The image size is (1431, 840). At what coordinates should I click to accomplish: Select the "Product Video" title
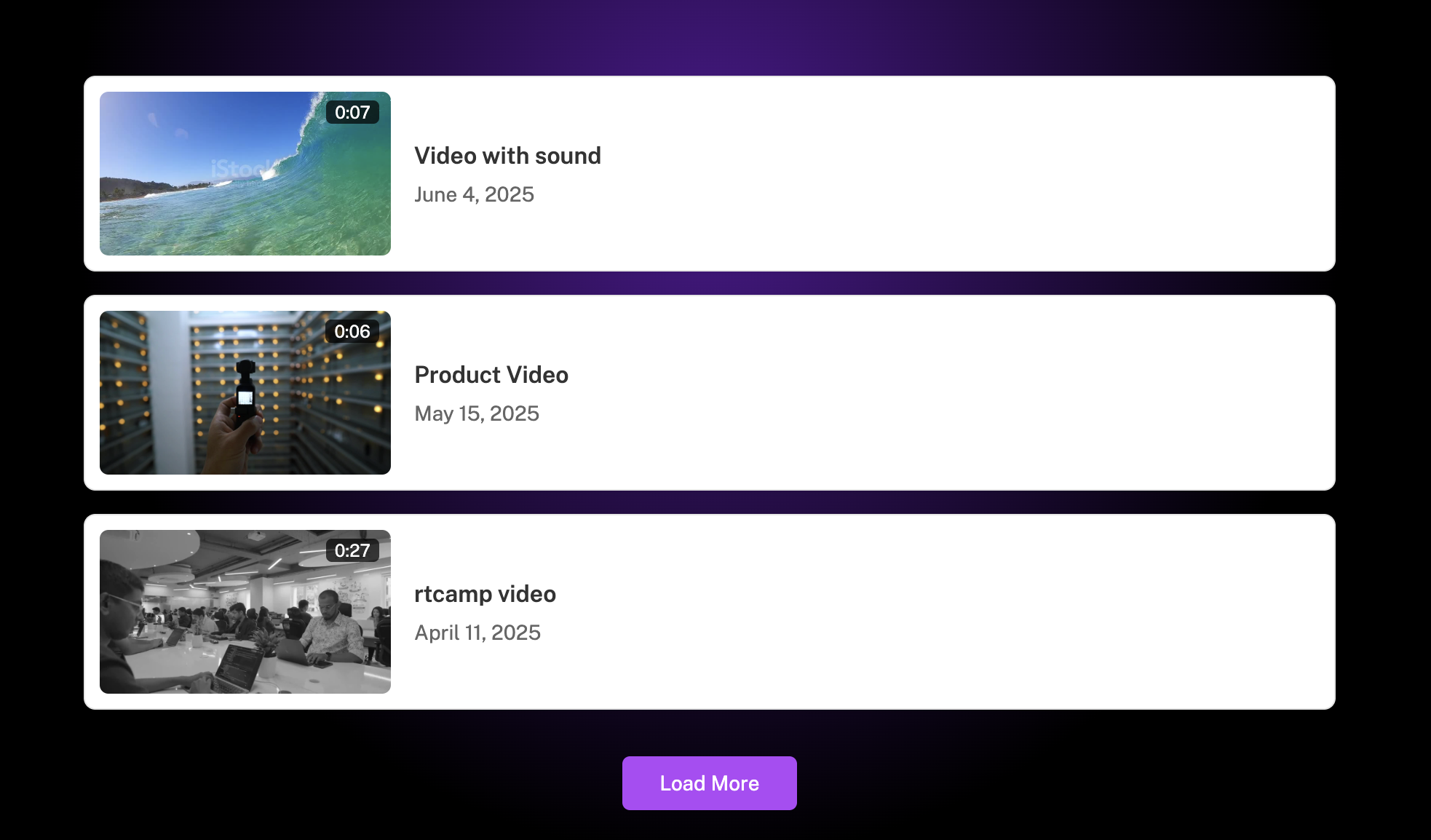click(491, 375)
